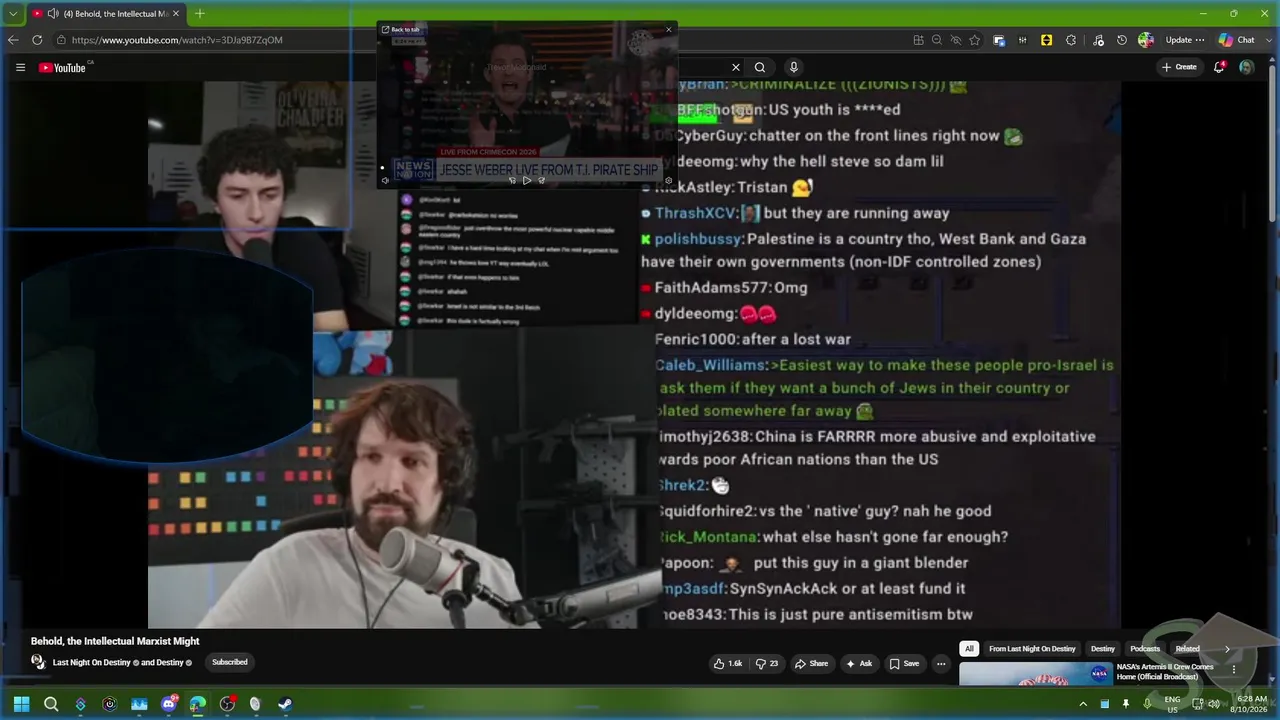Viewport: 1280px width, 720px height.
Task: Close the picture-in-picture mini player
Action: (x=669, y=29)
